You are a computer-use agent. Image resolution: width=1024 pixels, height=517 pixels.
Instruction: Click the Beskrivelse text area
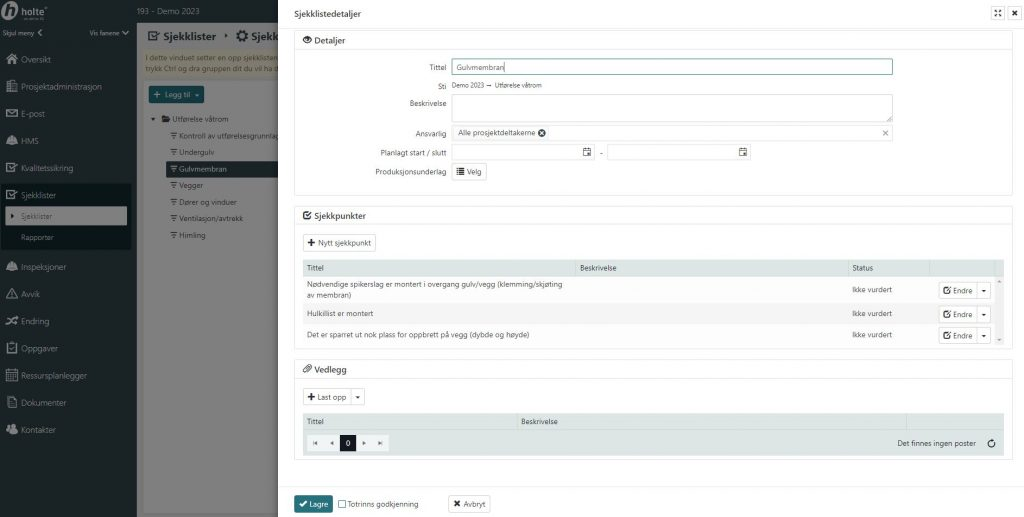click(671, 107)
